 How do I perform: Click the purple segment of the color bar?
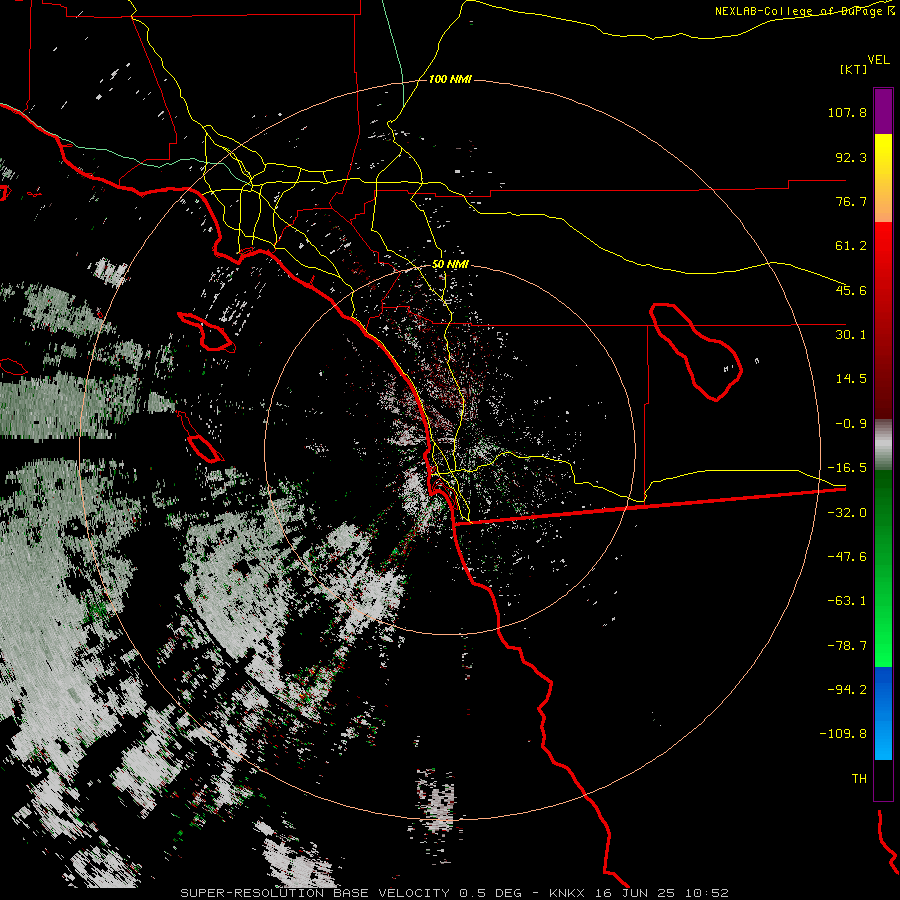pyautogui.click(x=883, y=111)
